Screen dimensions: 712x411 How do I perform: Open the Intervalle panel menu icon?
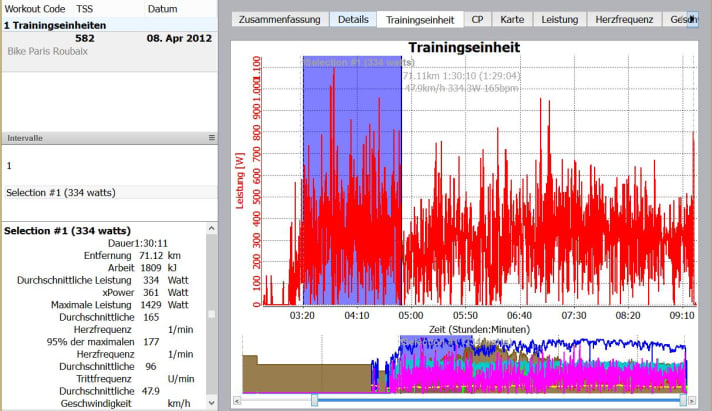click(x=211, y=137)
